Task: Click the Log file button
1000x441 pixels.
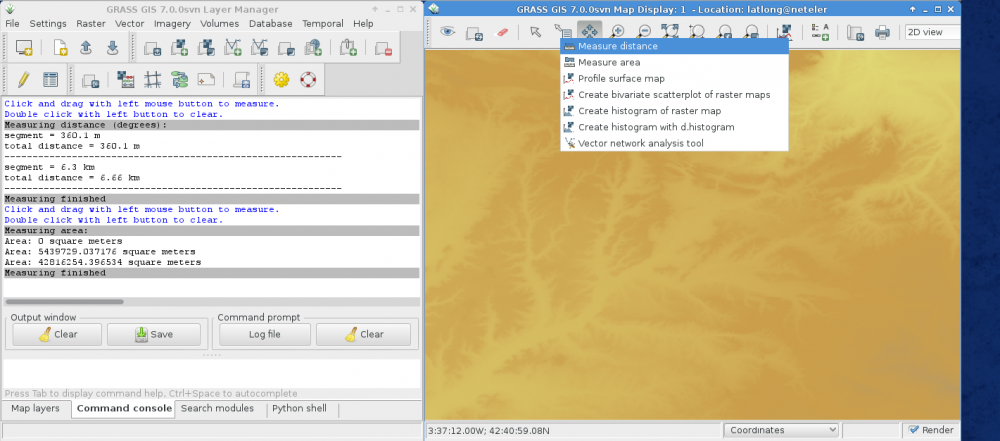Action: [265, 334]
